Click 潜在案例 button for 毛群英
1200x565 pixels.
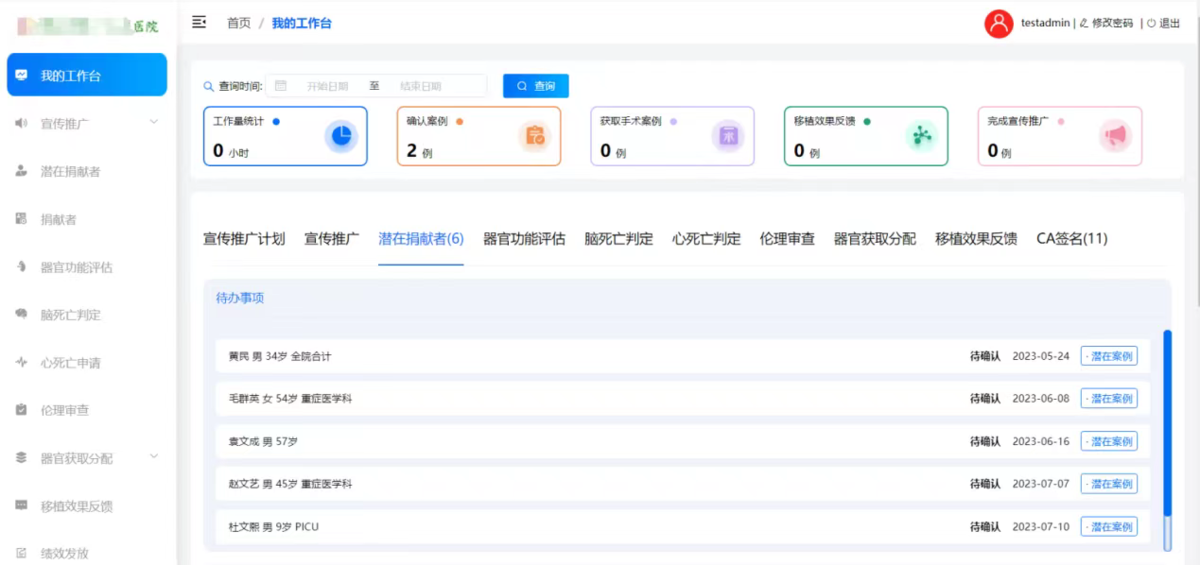click(1109, 398)
